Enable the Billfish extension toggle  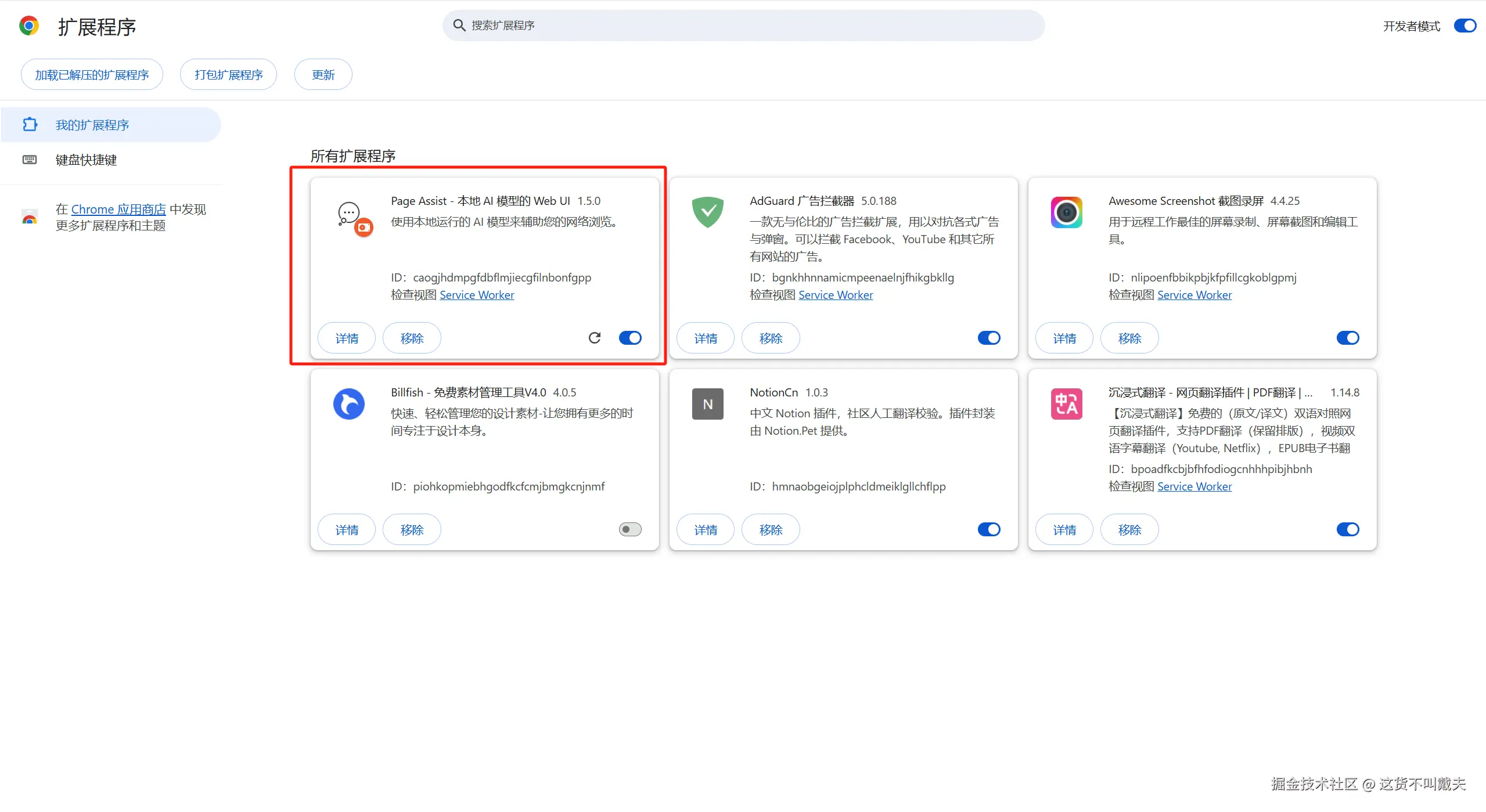(630, 529)
